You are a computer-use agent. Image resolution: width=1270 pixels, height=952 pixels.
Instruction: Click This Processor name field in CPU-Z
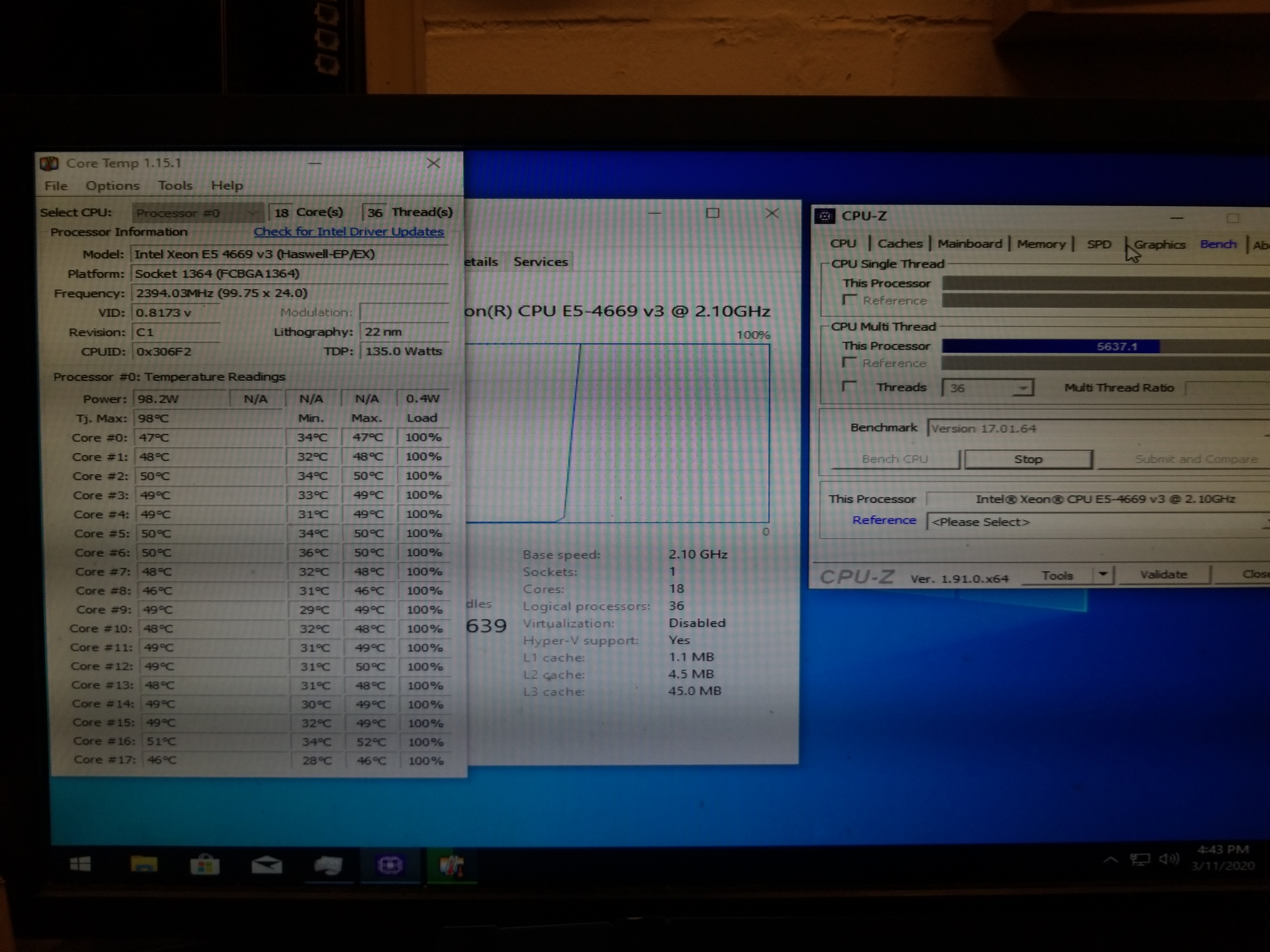(1098, 499)
